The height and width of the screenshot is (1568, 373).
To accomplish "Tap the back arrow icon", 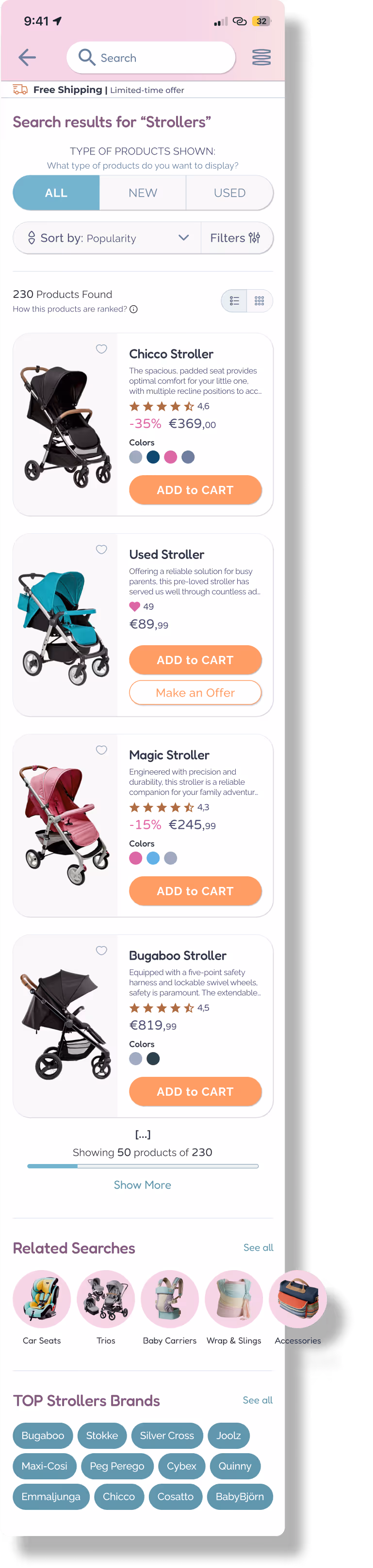I will [28, 58].
